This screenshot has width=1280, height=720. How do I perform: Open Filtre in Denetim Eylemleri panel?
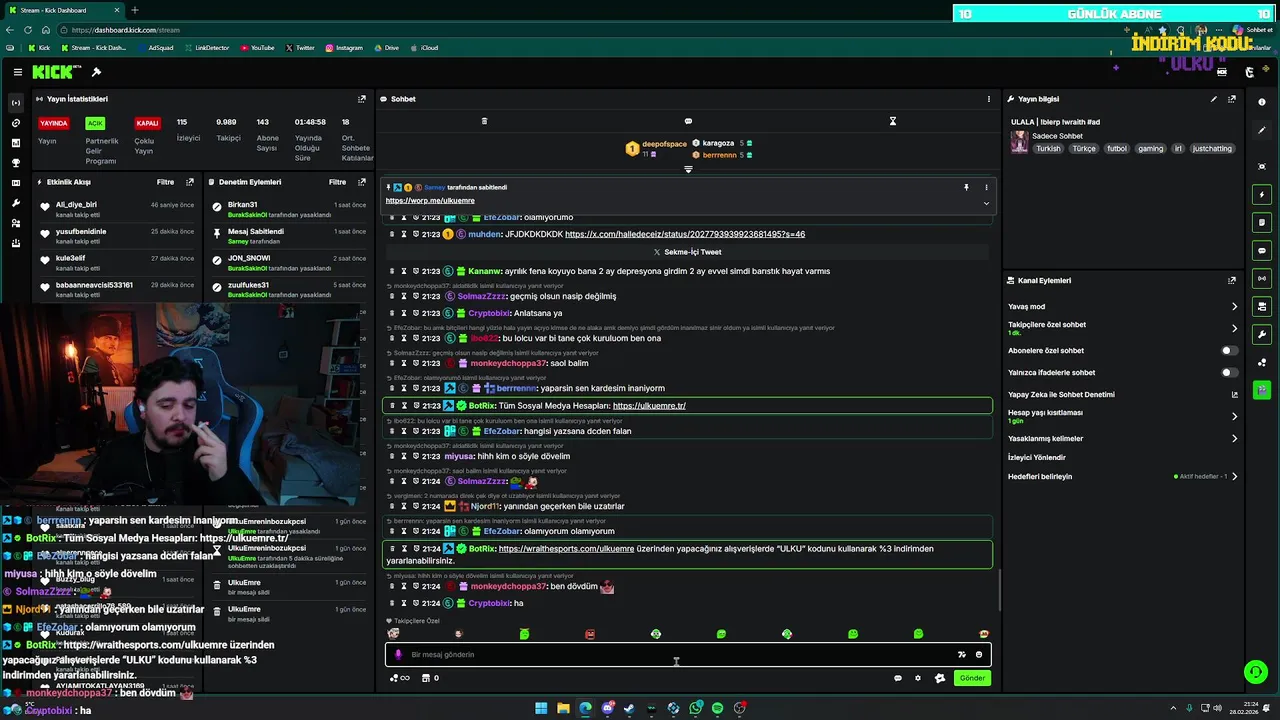click(338, 182)
